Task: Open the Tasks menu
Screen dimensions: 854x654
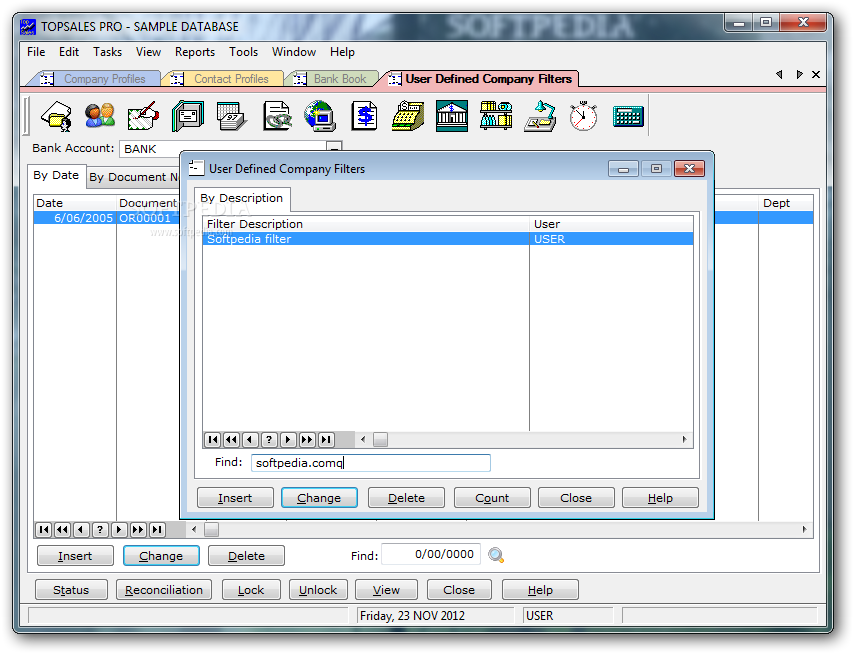Action: pyautogui.click(x=107, y=52)
